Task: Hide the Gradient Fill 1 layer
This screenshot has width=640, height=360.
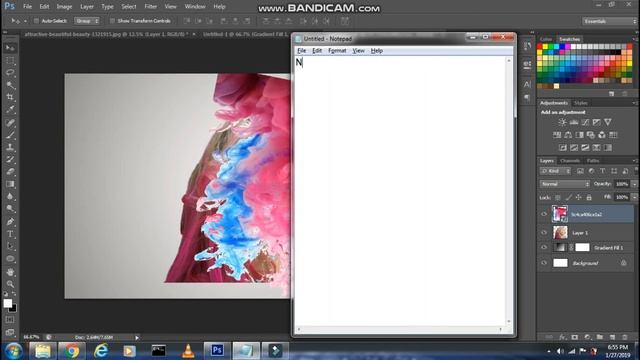Action: 544,247
